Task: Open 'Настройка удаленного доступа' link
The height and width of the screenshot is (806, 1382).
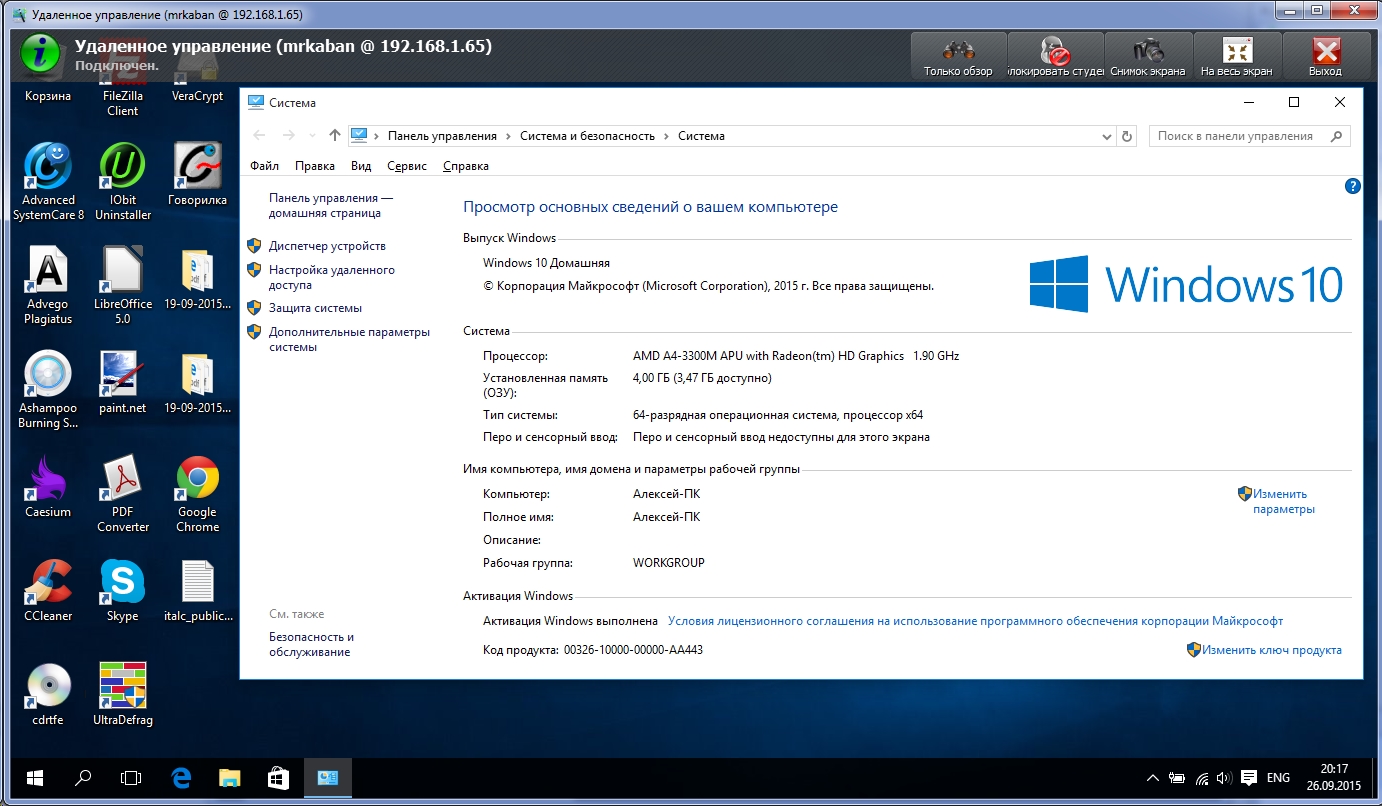Action: click(x=332, y=277)
